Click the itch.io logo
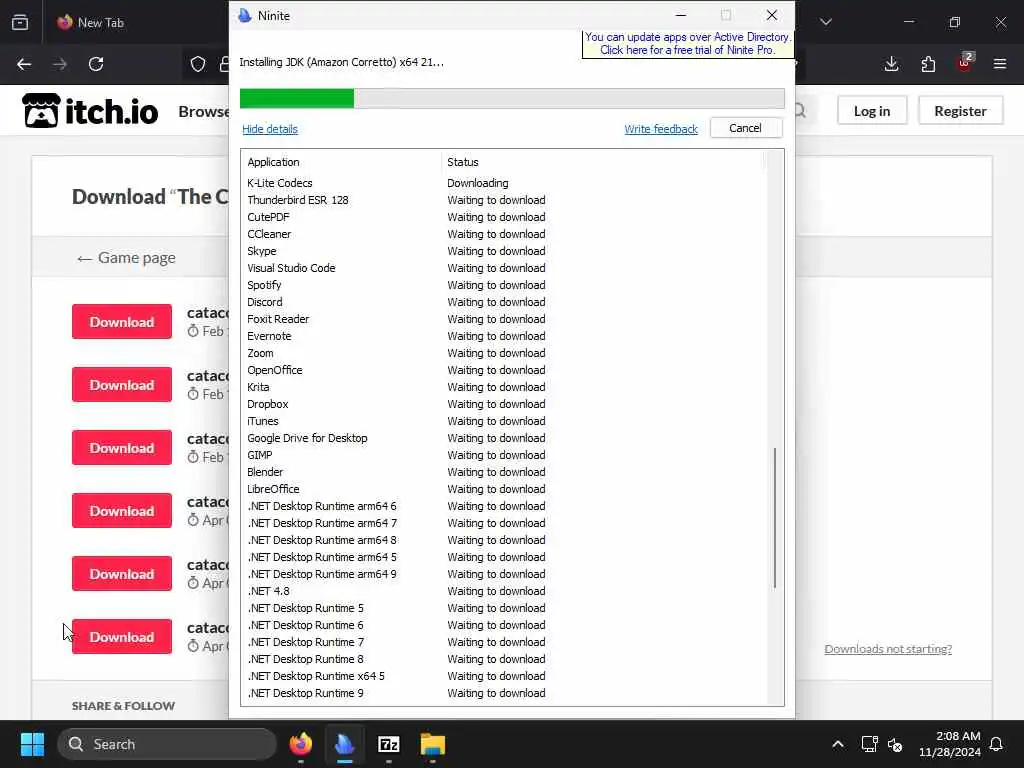This screenshot has height=768, width=1024. tap(90, 111)
